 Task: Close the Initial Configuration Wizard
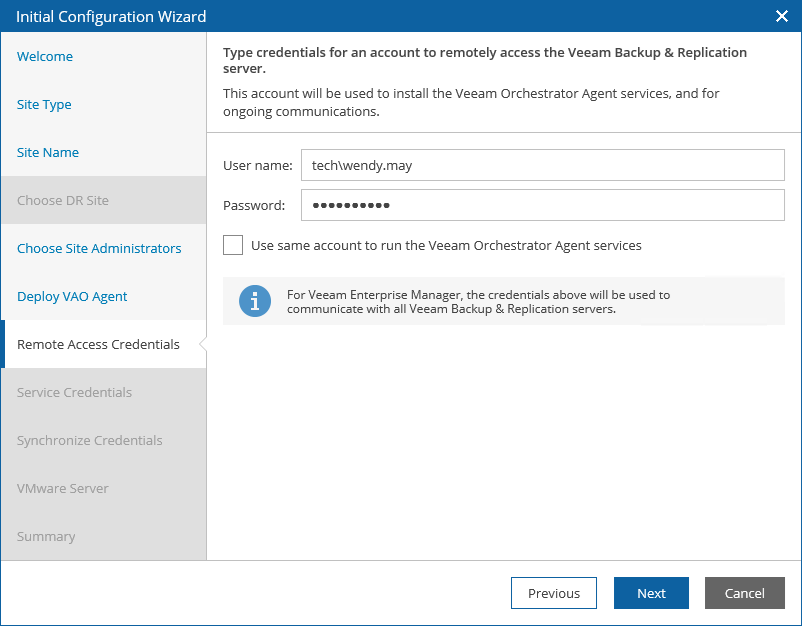click(782, 16)
